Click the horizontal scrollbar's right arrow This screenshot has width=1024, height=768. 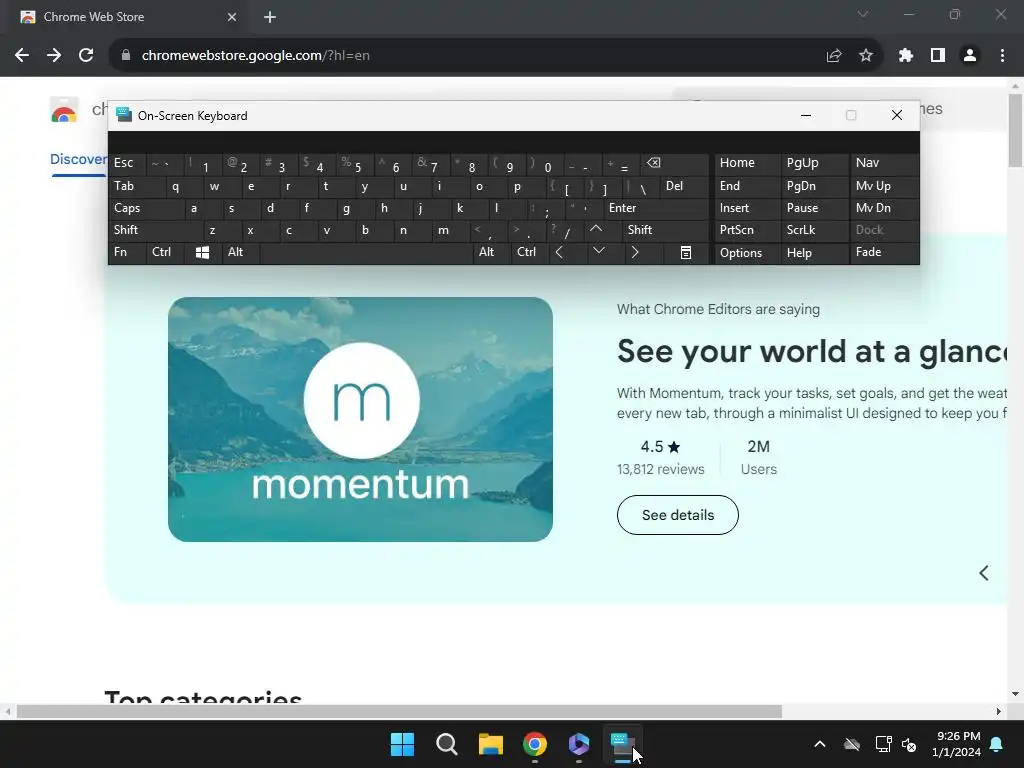coord(999,712)
